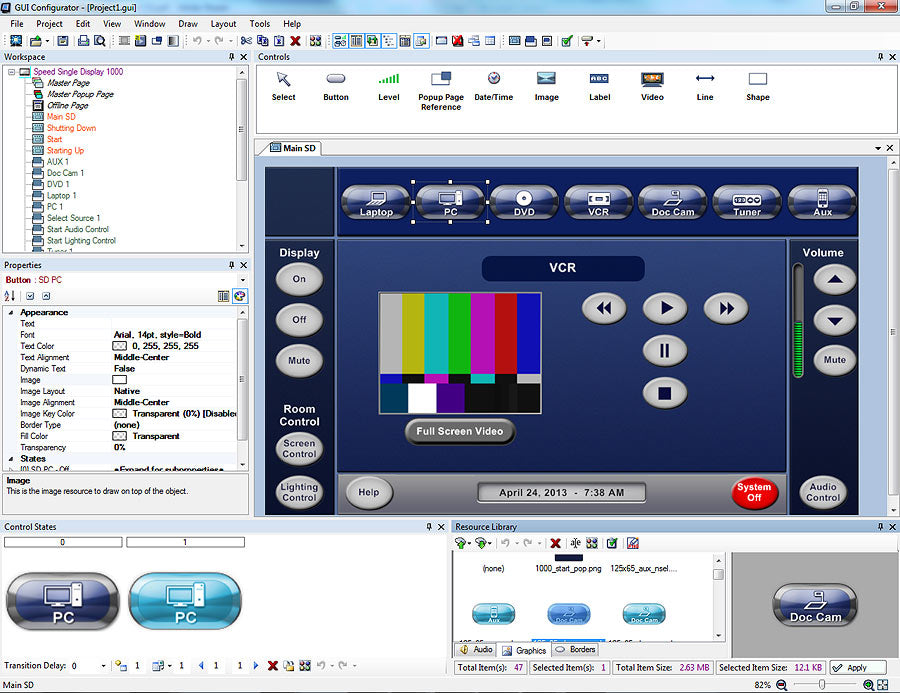Image resolution: width=900 pixels, height=693 pixels.
Task: Pick the Level control tool
Action: tap(389, 87)
